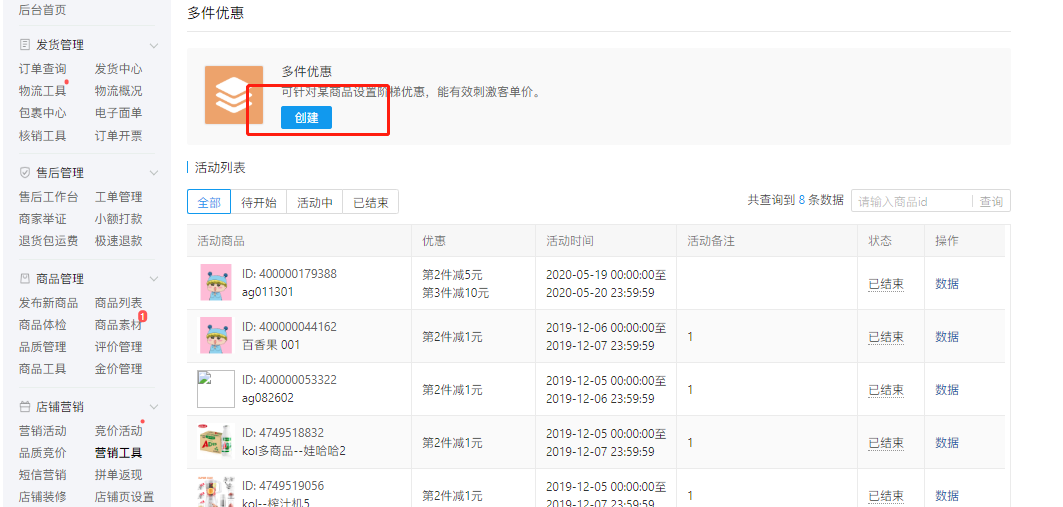Viewport: 1063px width, 507px height.
Task: Click the blue 创建 button
Action: [306, 117]
